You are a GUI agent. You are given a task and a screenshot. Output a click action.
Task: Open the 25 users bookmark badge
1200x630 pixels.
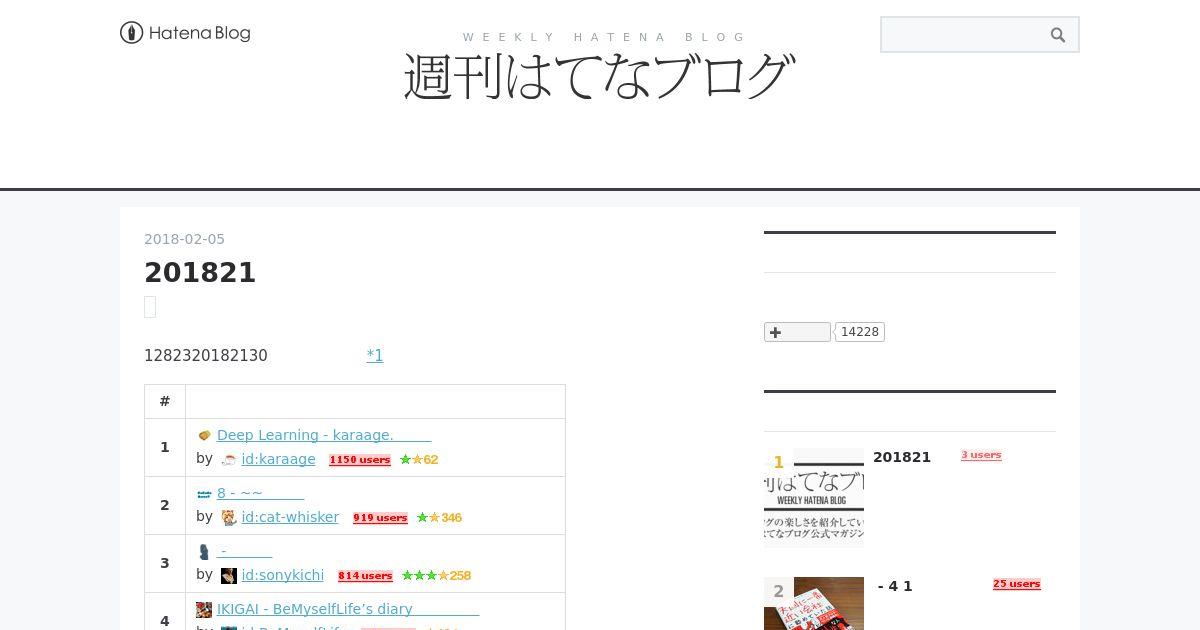[1016, 584]
